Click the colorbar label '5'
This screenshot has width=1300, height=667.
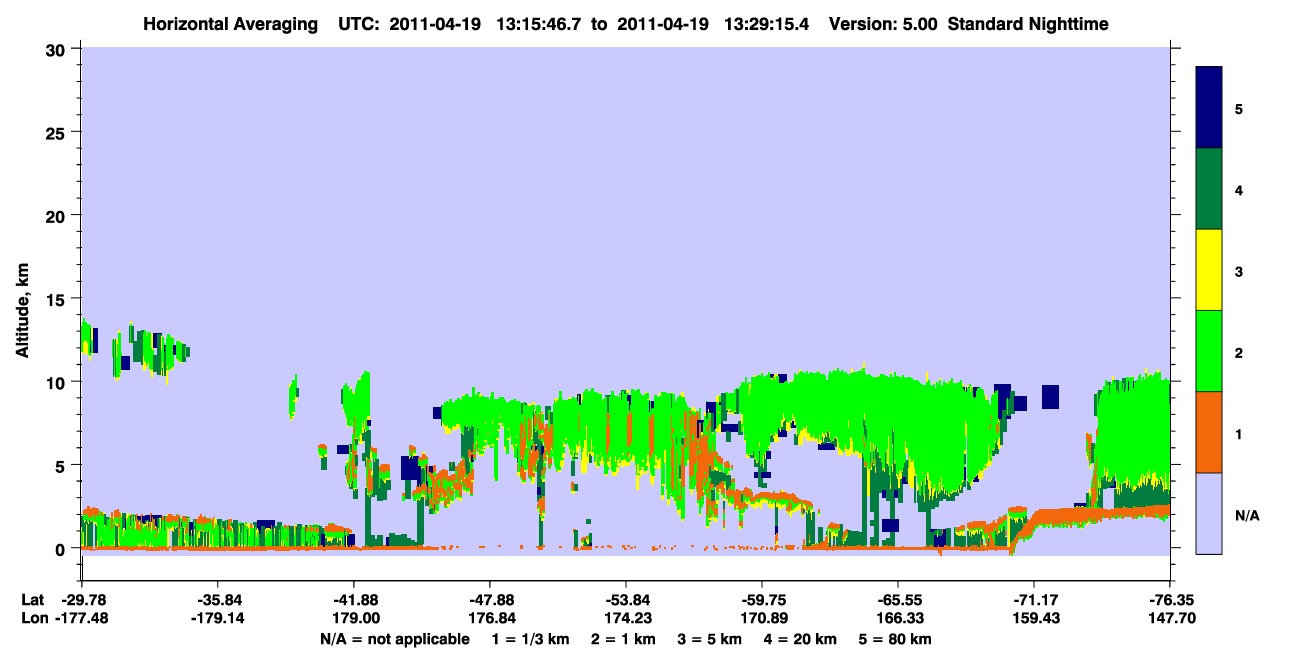click(1239, 108)
